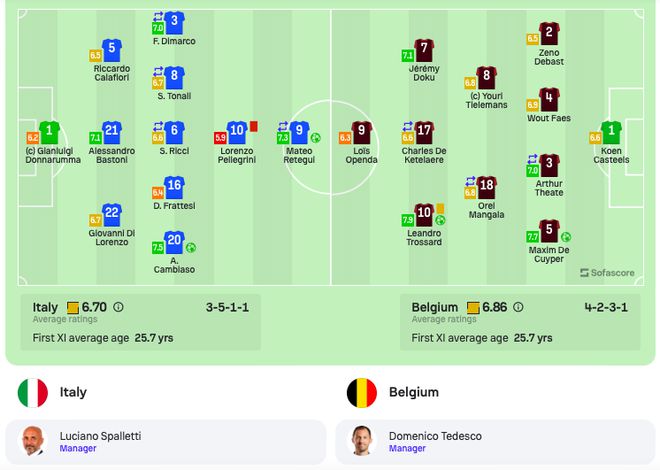Image resolution: width=660 pixels, height=470 pixels.
Task: Open Jérémy Doku's player name
Action: 424,73
